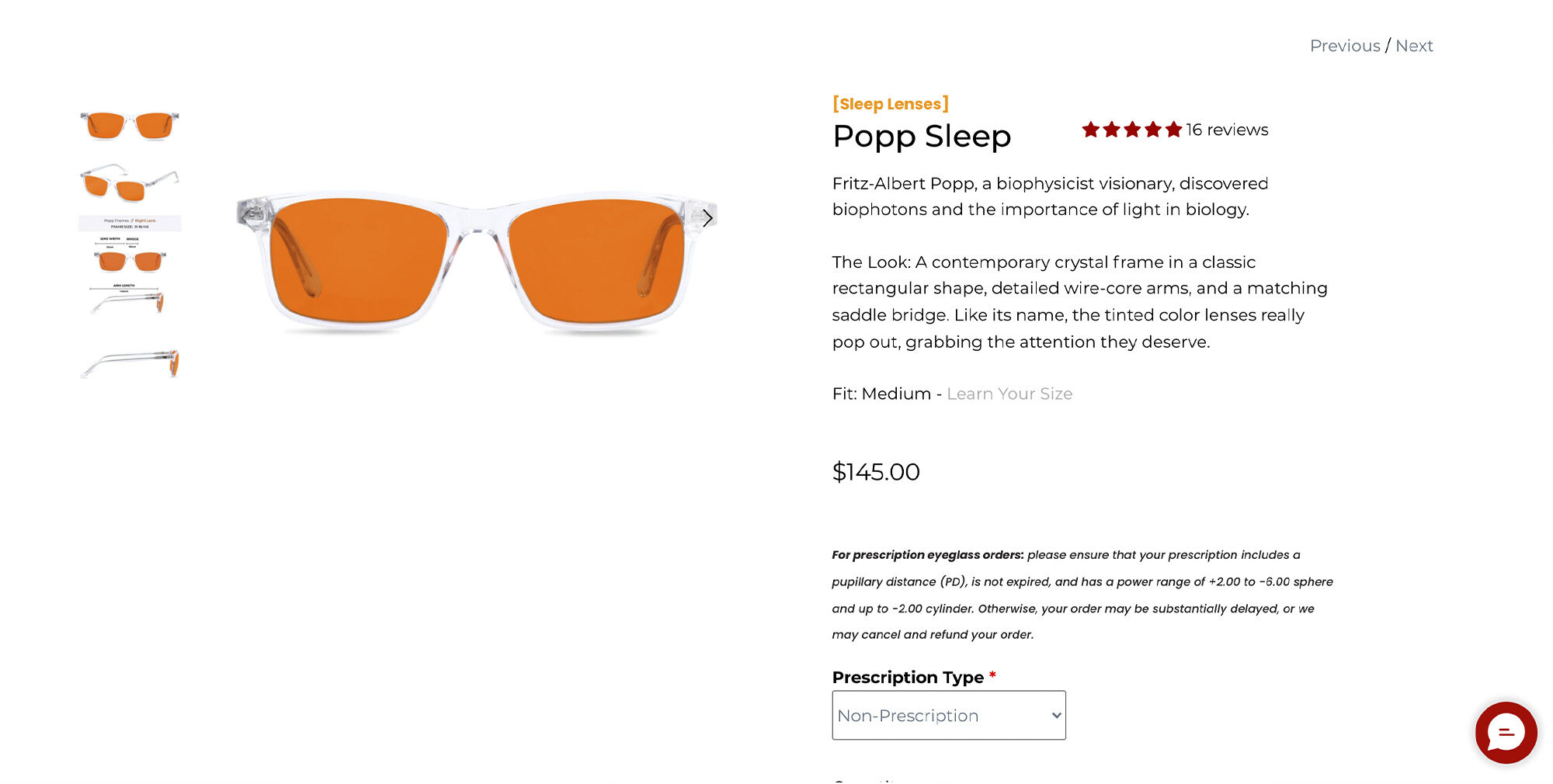Image resolution: width=1553 pixels, height=784 pixels.
Task: Go to the Next product link
Action: [1414, 46]
